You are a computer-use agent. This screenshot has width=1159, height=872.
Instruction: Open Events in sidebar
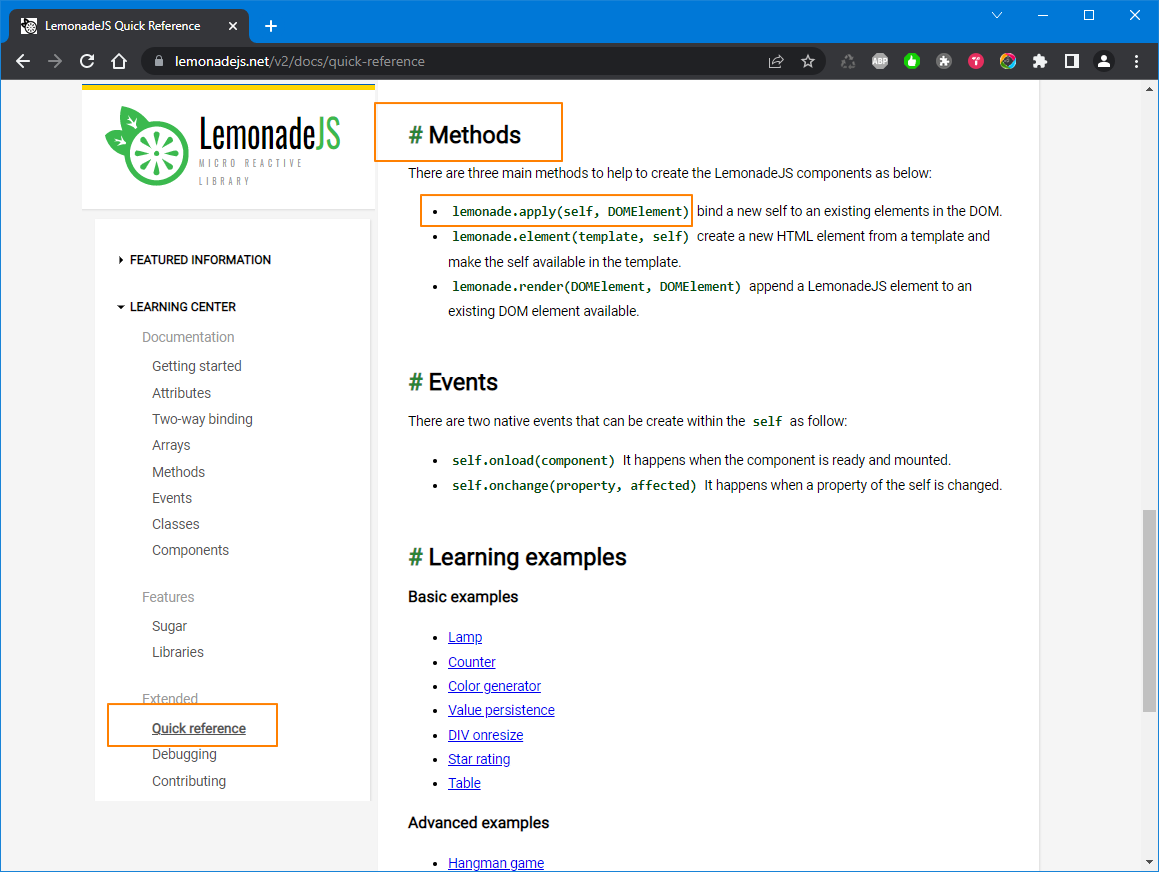pyautogui.click(x=171, y=498)
